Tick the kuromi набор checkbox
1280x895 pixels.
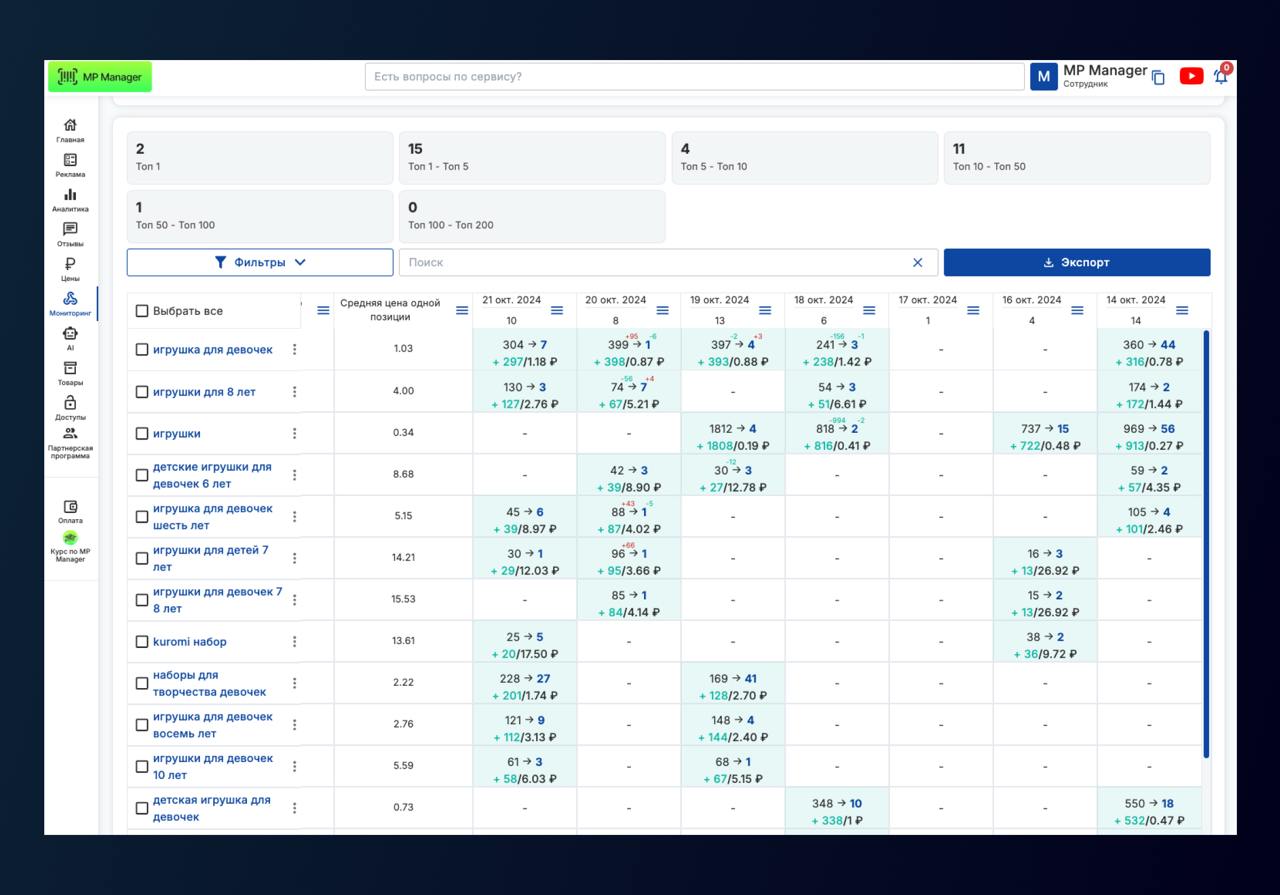point(142,642)
